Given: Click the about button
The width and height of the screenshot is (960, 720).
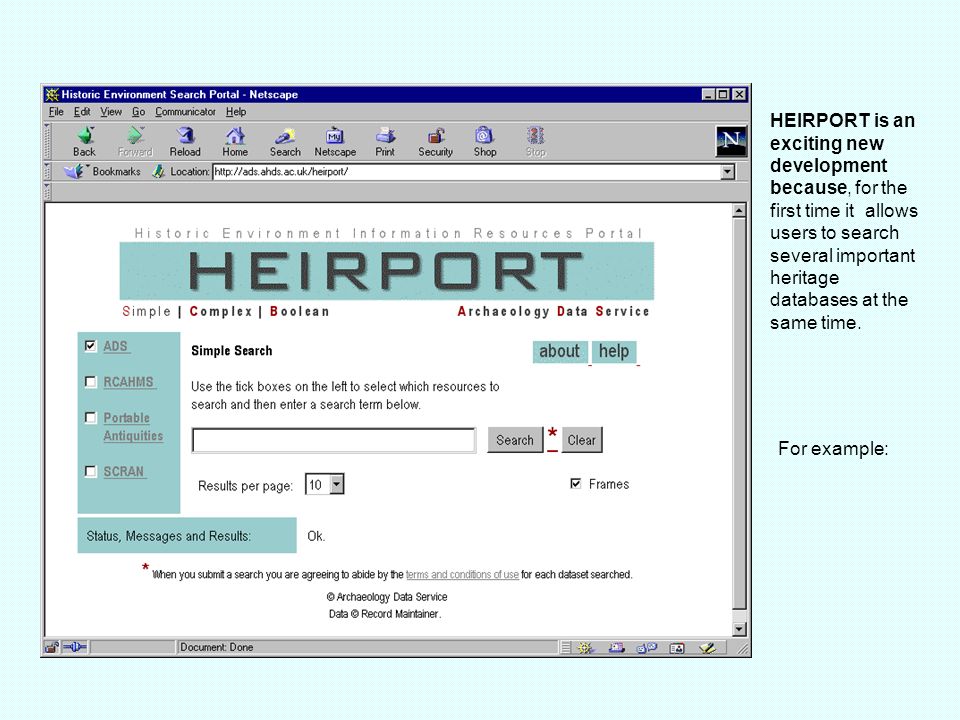Looking at the screenshot, I should pos(560,351).
